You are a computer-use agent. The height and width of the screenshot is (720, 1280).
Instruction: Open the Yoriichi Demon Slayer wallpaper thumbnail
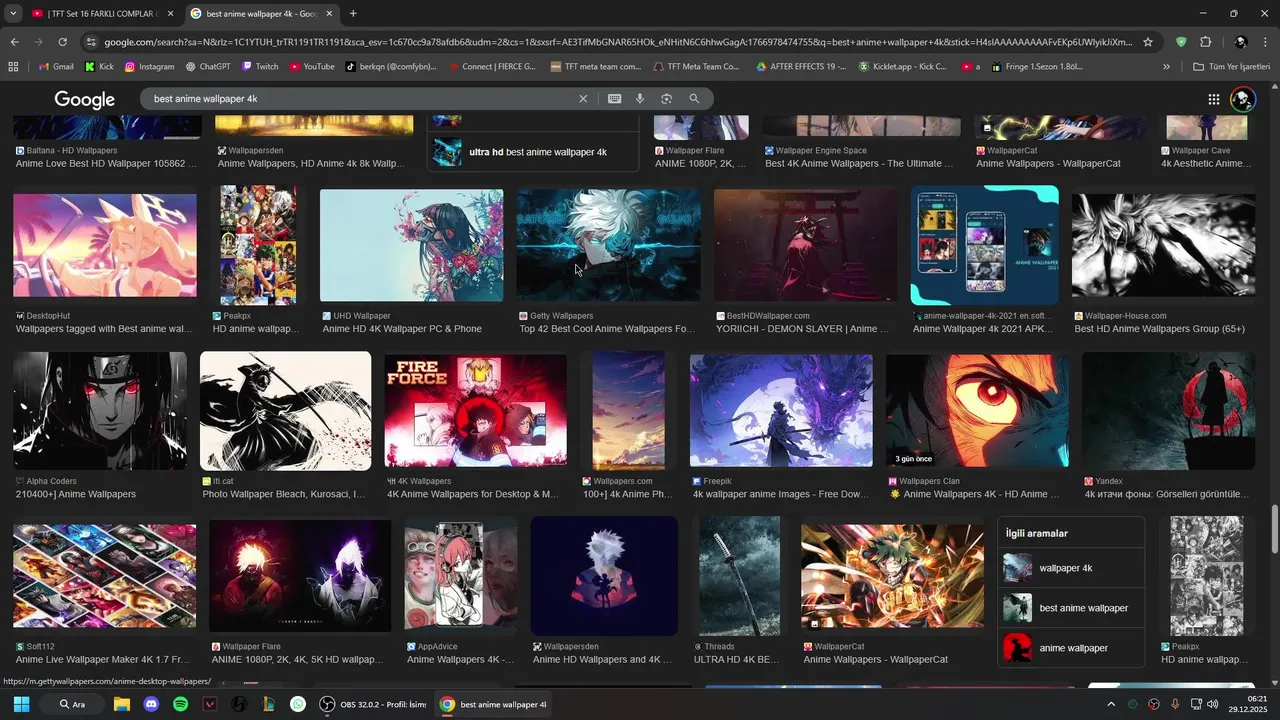pos(806,245)
